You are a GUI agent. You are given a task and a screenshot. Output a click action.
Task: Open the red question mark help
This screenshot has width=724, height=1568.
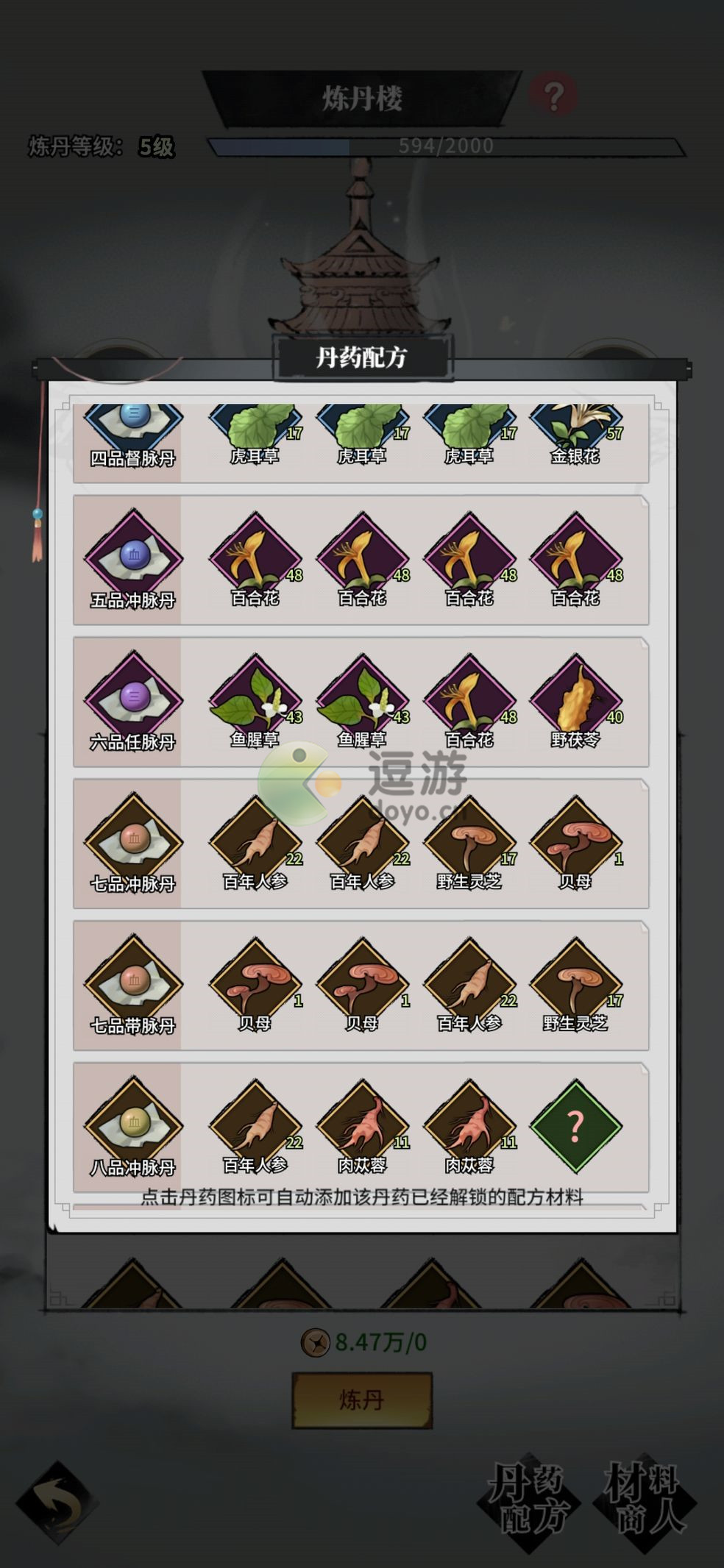[x=553, y=95]
